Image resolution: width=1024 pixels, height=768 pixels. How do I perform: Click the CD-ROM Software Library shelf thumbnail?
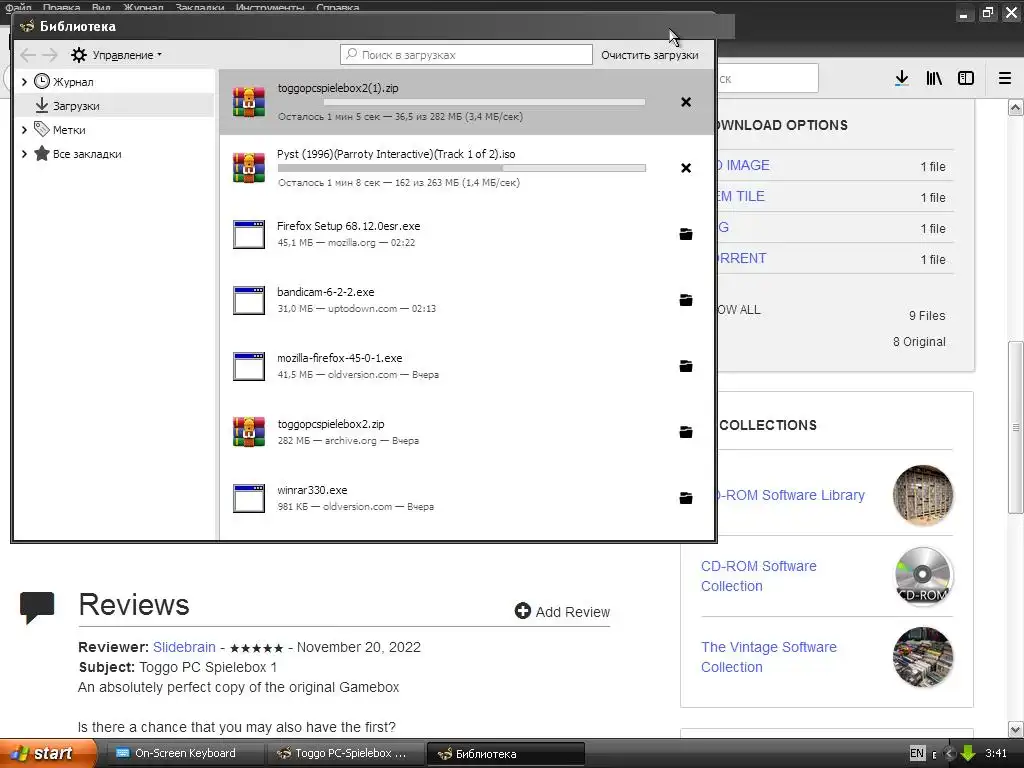[923, 495]
